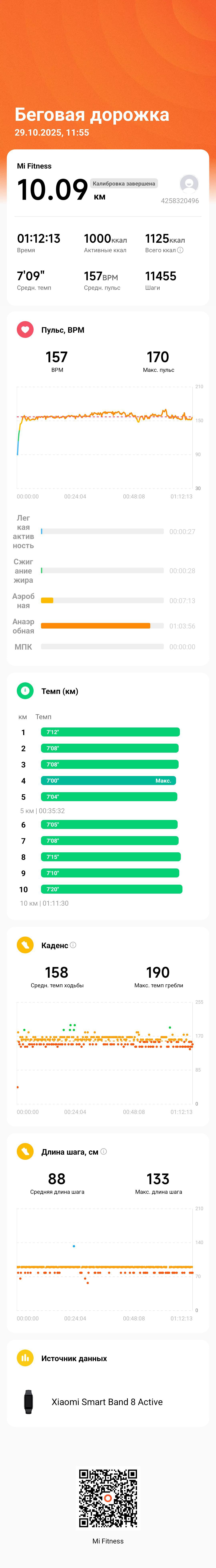The image size is (216, 1568).
Task: Click the 11455 Шаги stat
Action: 160,281
